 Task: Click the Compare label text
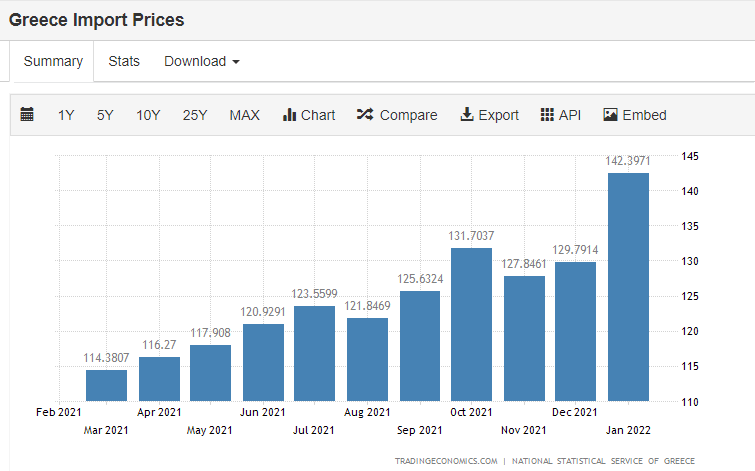408,115
